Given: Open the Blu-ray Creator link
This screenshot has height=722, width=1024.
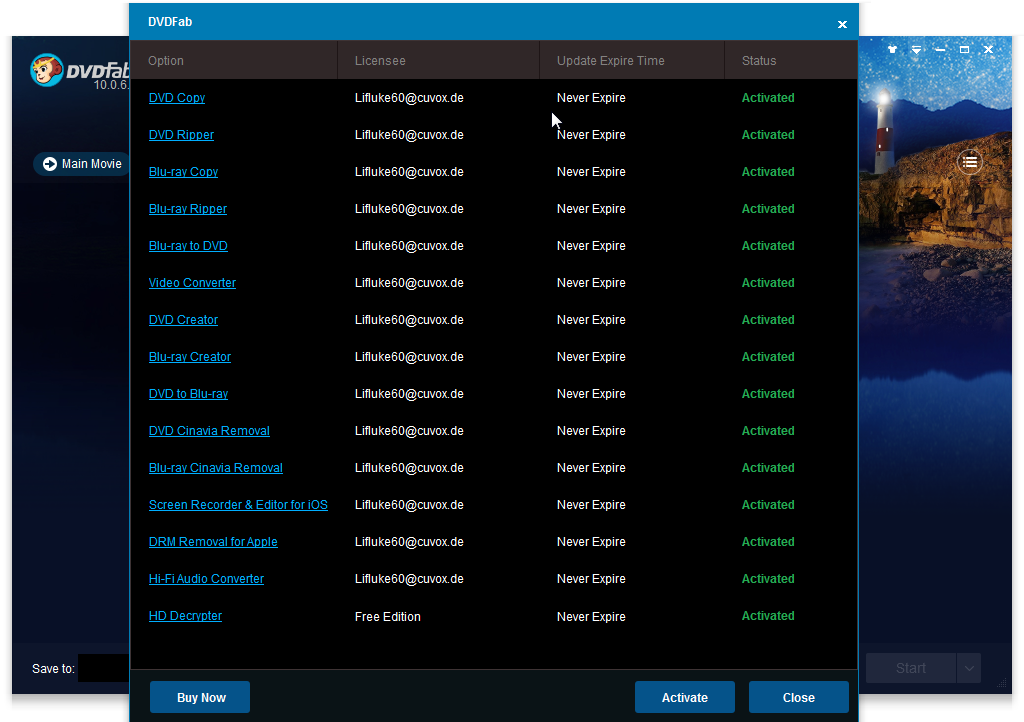Looking at the screenshot, I should [189, 357].
